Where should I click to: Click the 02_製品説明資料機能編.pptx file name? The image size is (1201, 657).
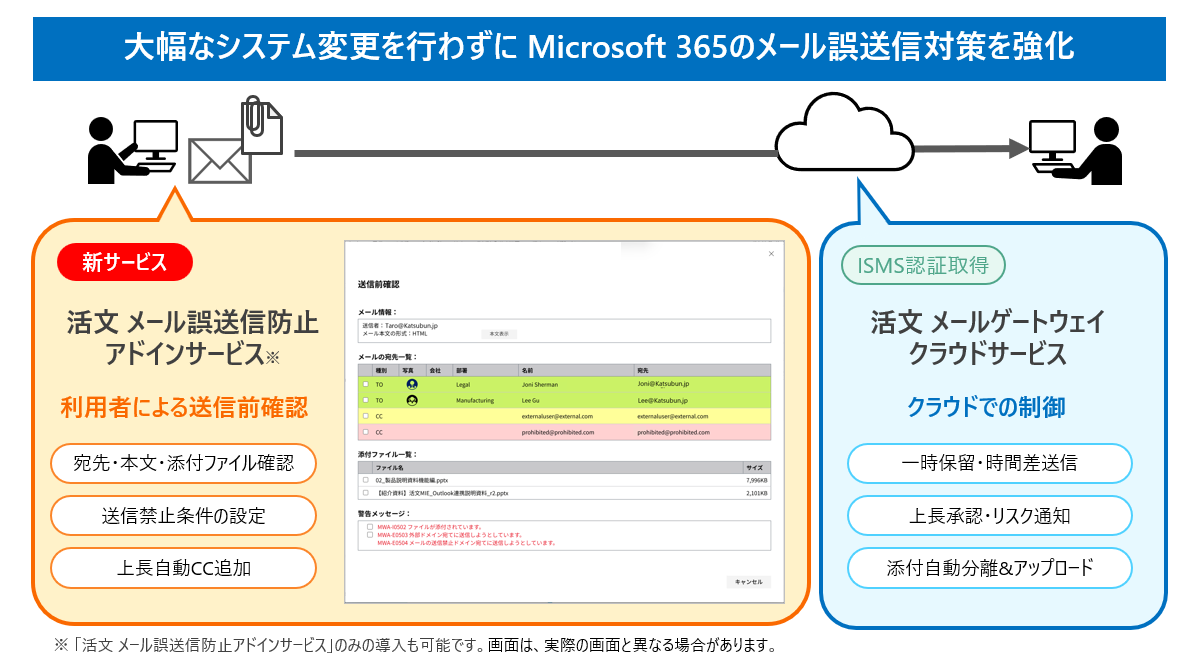[x=412, y=480]
